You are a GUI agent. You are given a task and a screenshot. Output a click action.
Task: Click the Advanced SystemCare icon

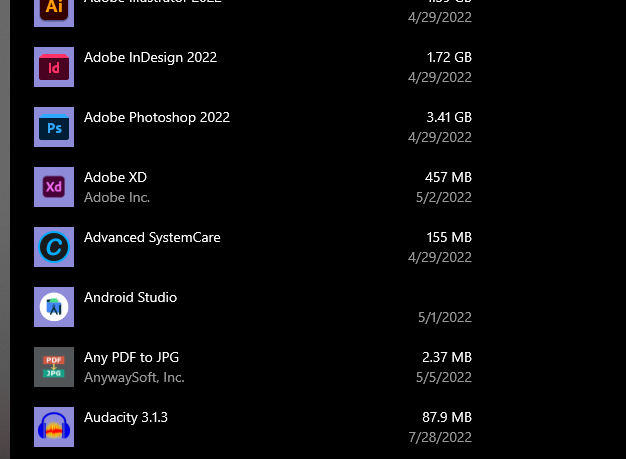tap(54, 247)
